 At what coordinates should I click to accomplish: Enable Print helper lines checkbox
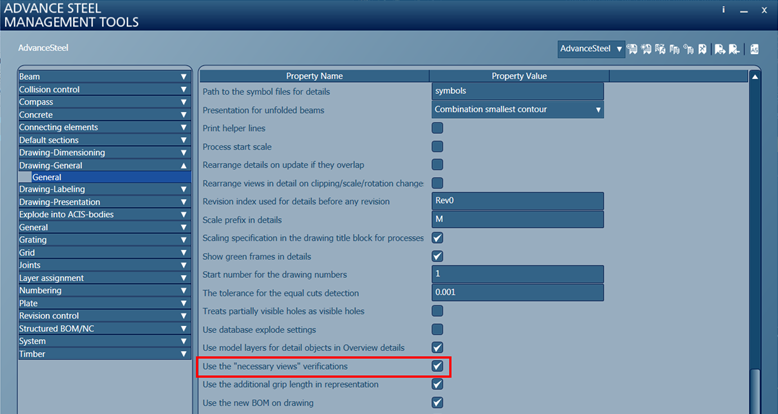pyautogui.click(x=437, y=128)
